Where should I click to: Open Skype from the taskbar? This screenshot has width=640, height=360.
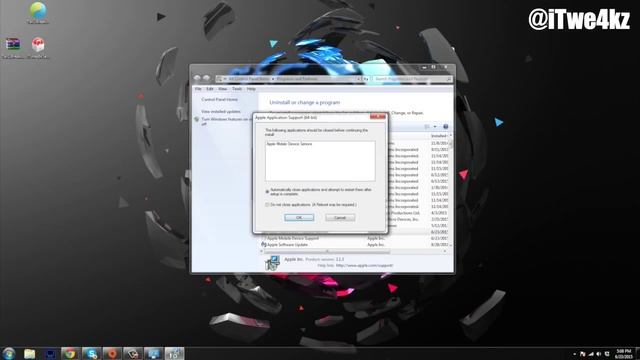[91, 353]
